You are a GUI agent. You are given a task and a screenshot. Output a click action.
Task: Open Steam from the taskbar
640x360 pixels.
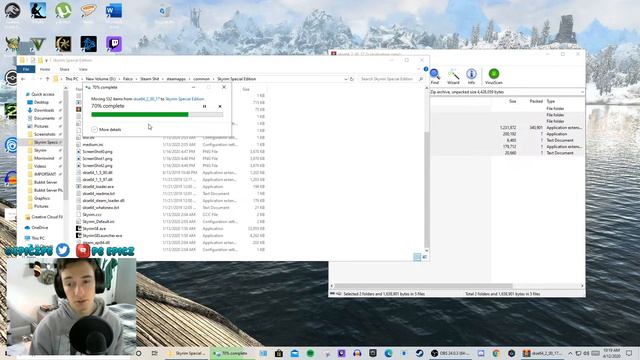pyautogui.click(x=419, y=353)
